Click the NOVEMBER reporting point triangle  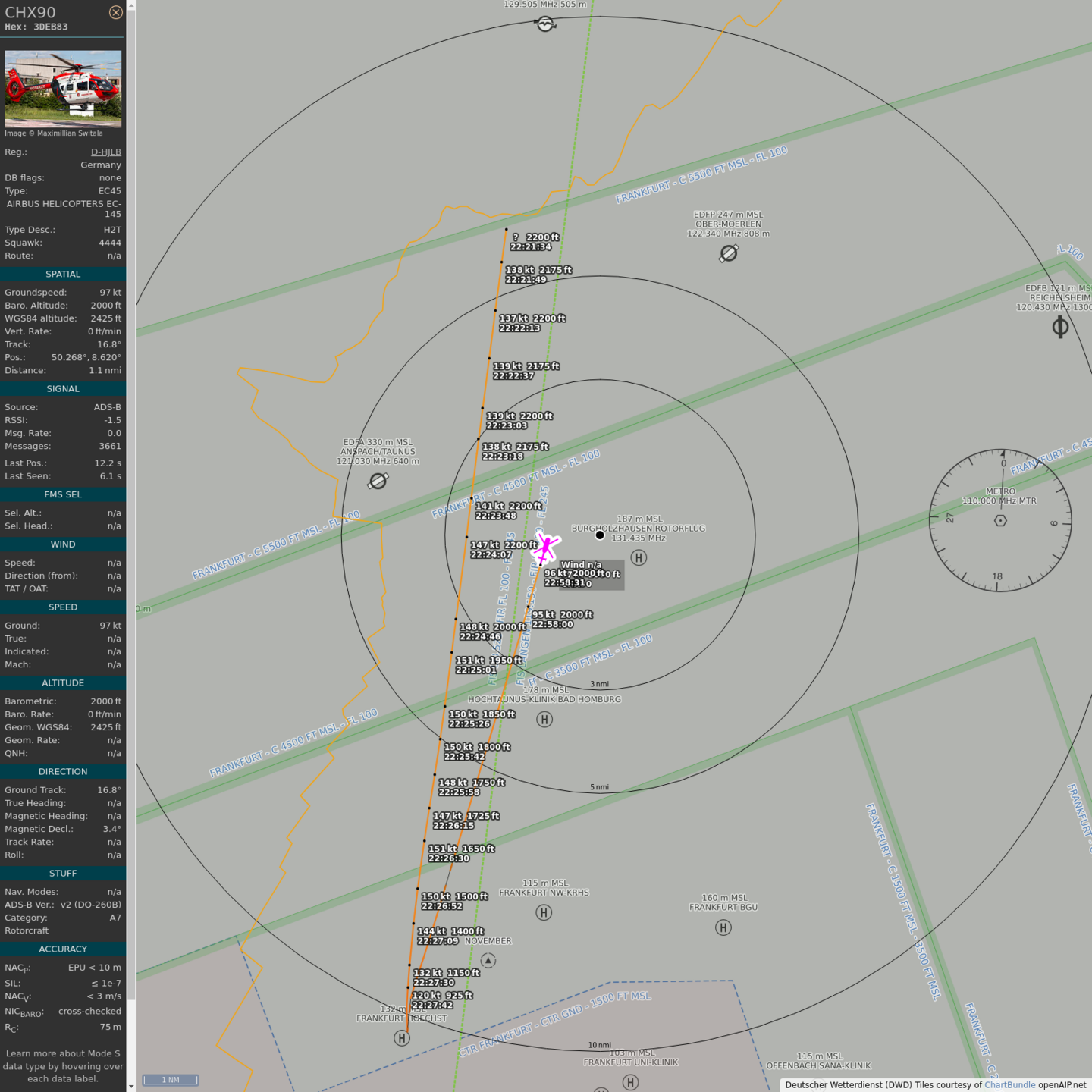click(x=488, y=961)
